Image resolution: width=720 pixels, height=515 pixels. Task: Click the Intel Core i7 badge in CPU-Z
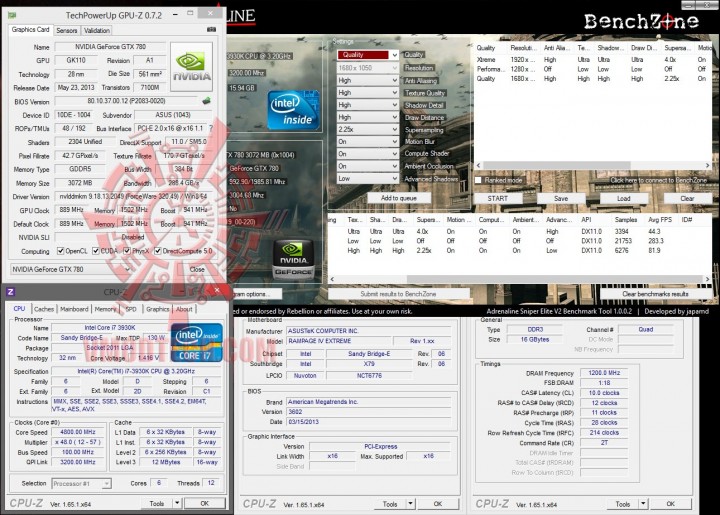click(197, 343)
